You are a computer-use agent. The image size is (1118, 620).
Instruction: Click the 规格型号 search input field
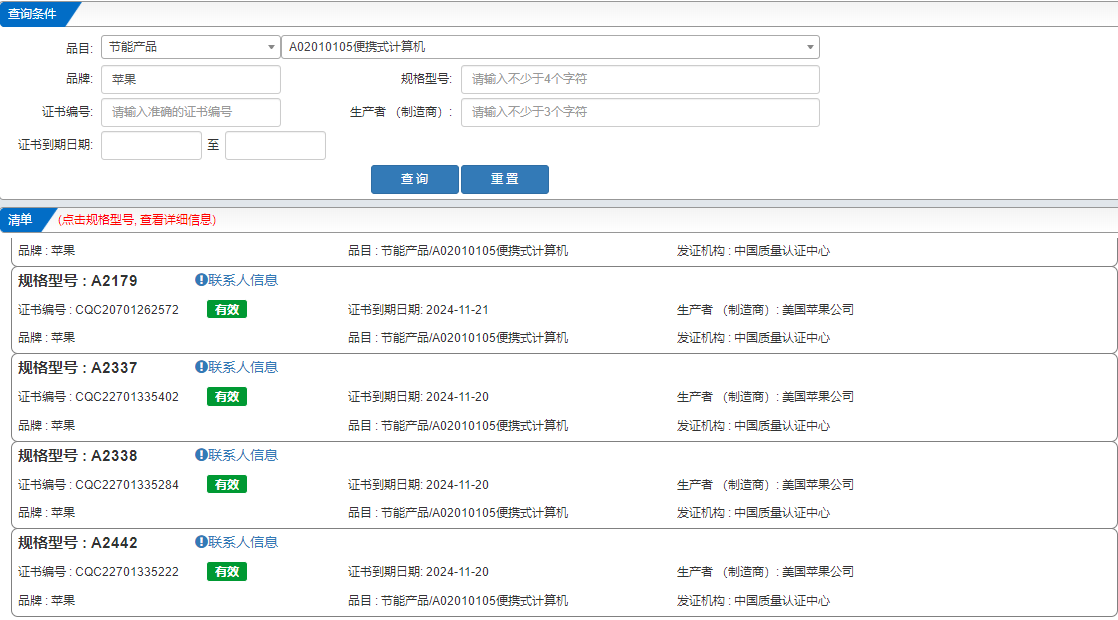coord(640,79)
